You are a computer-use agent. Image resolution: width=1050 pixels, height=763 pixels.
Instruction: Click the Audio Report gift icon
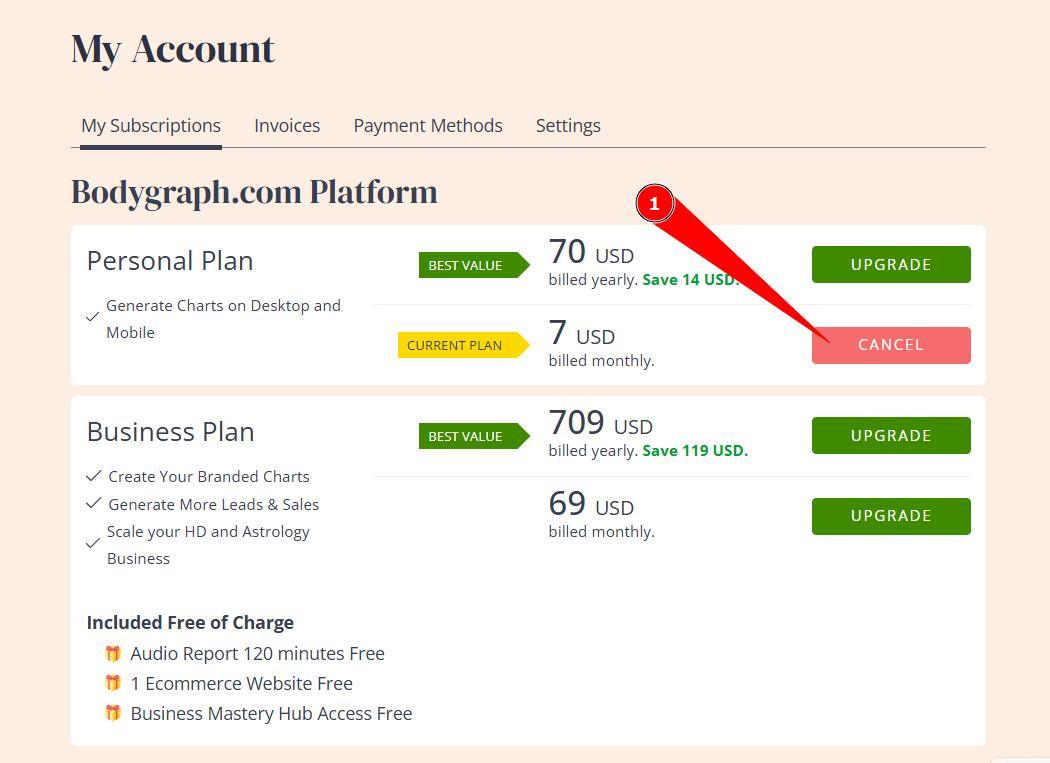pyautogui.click(x=113, y=654)
